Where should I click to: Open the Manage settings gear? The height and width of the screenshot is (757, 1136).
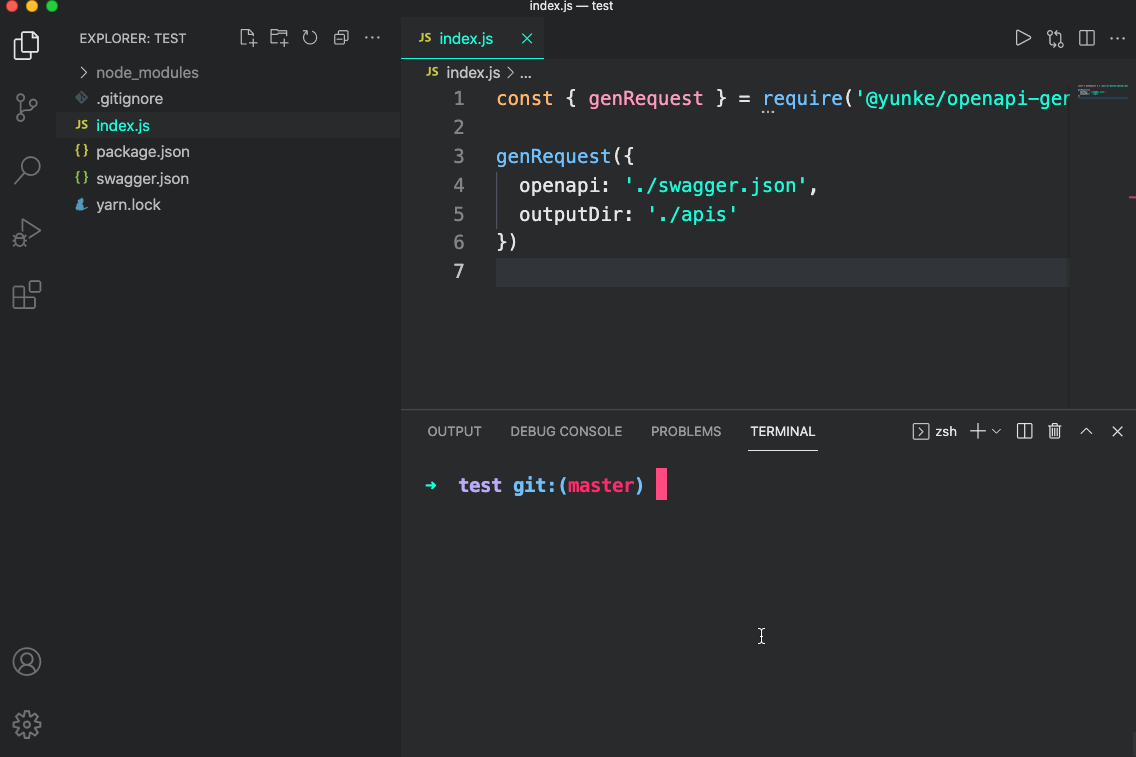(x=27, y=724)
